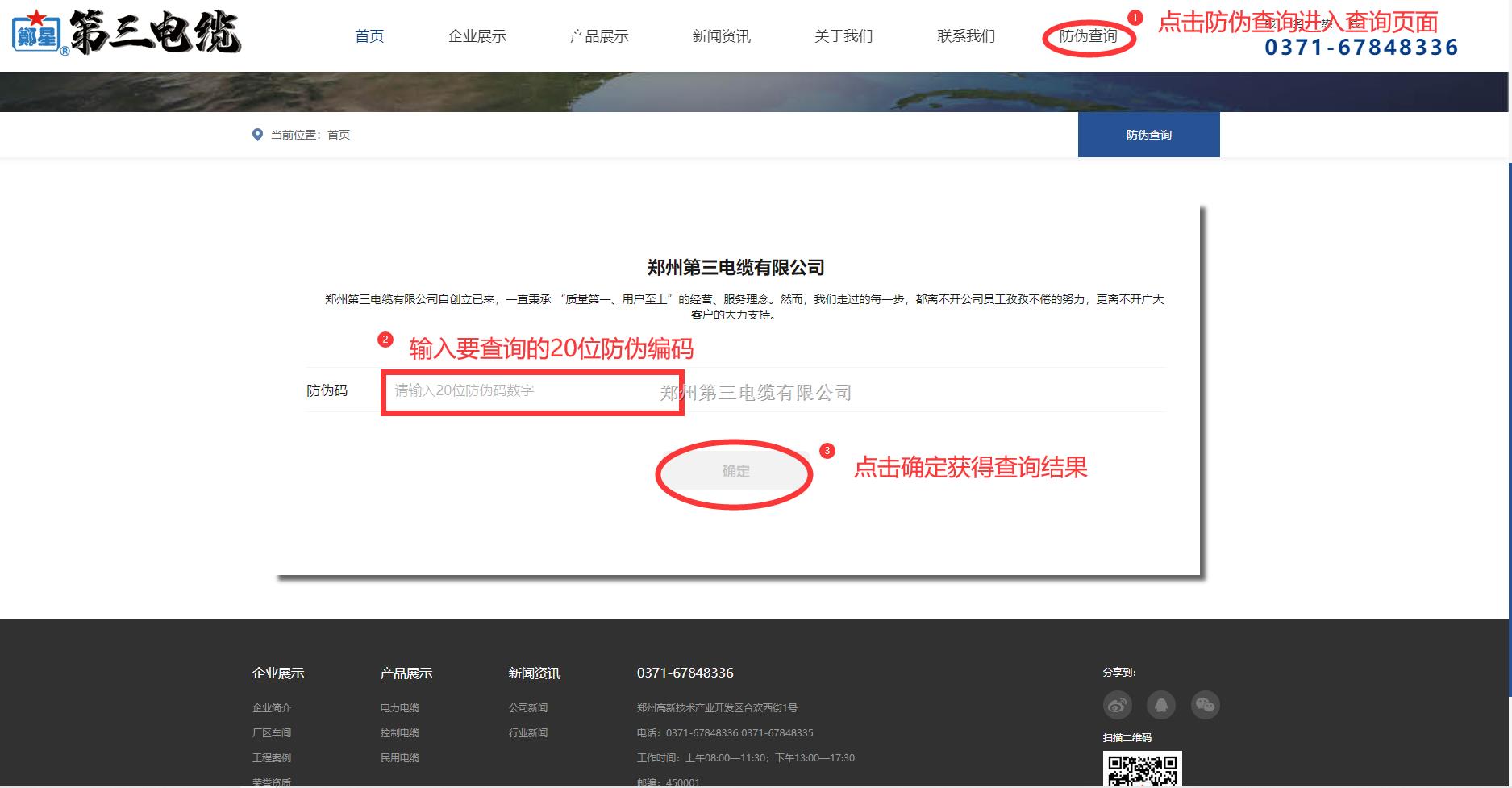Click the 分享到 label
The height and width of the screenshot is (788, 1512).
click(x=1119, y=672)
